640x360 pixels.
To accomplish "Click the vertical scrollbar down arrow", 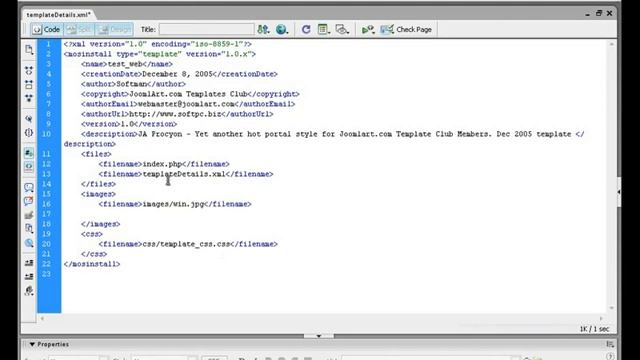I will tap(611, 308).
